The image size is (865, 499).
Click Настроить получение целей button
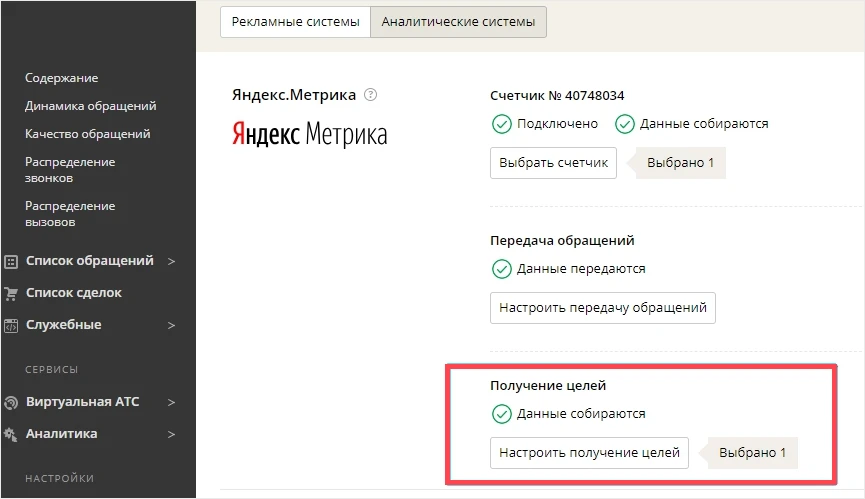[x=589, y=453]
